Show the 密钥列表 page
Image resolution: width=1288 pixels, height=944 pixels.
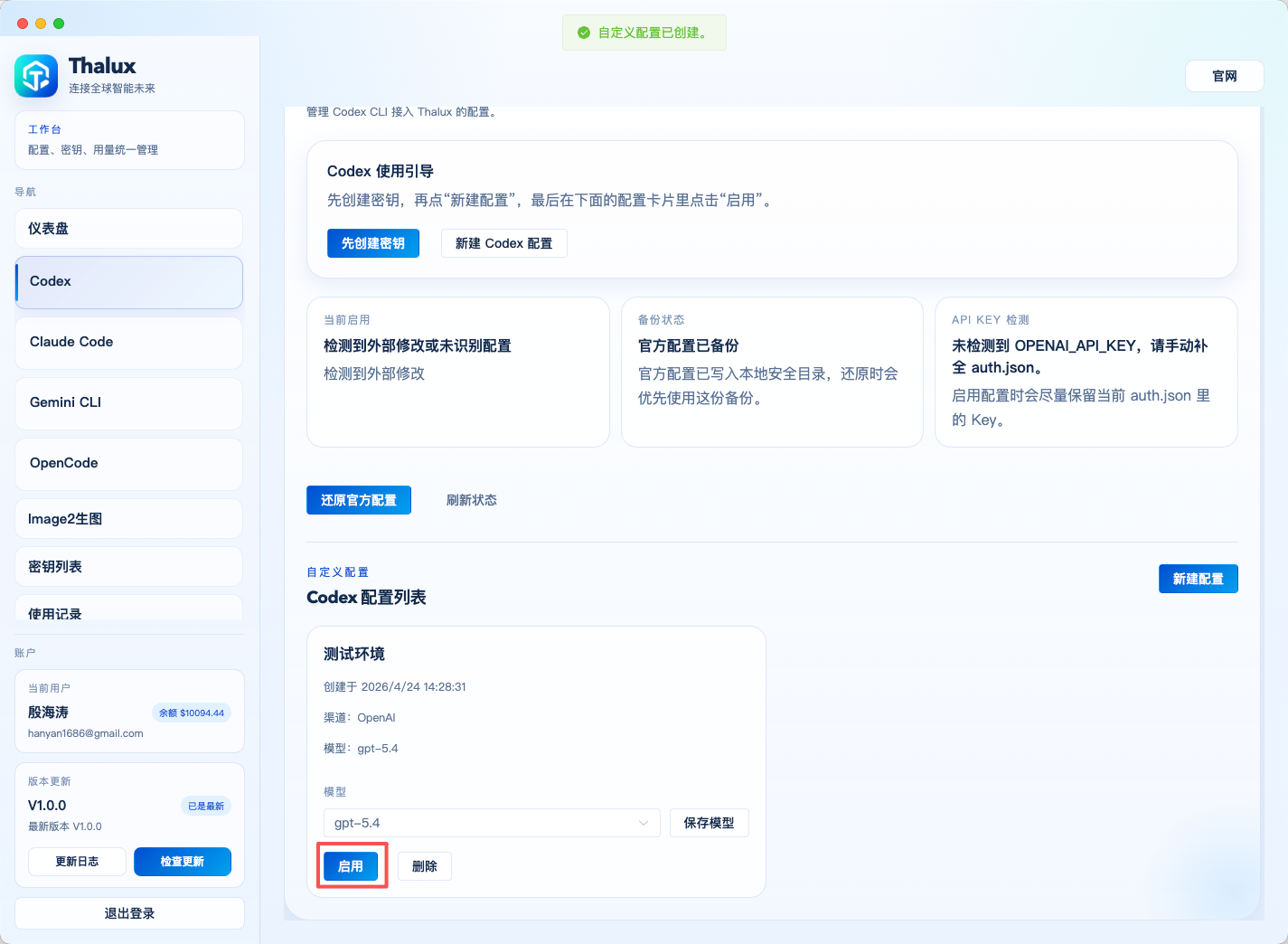(128, 567)
